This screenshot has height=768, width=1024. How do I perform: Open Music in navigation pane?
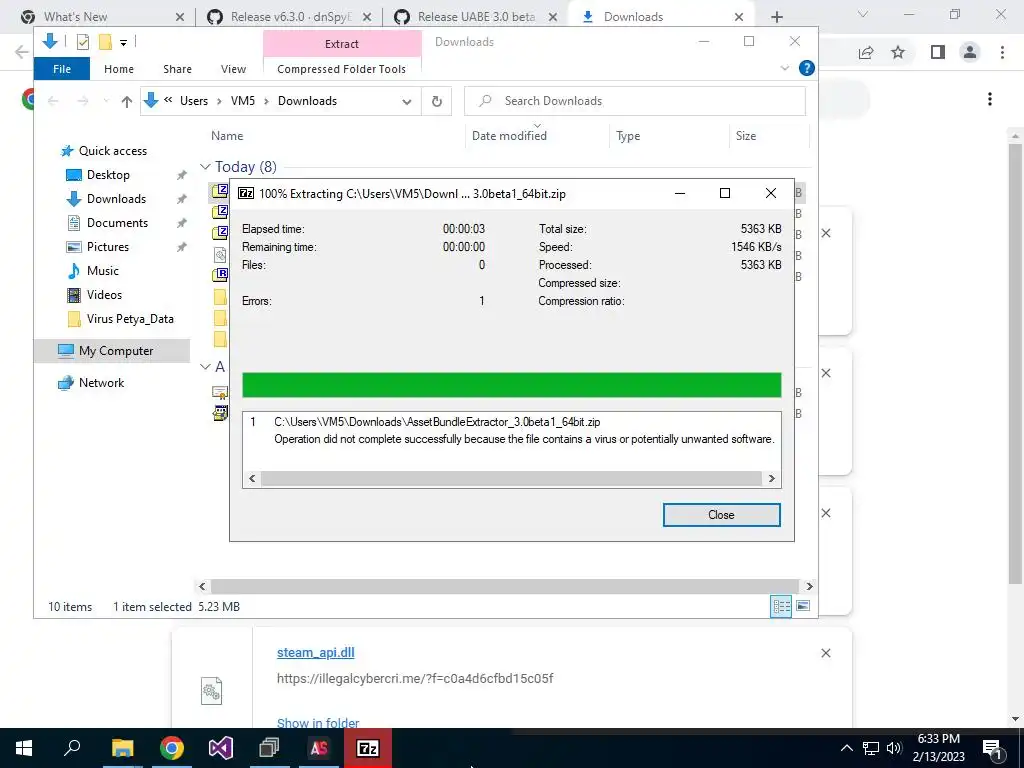click(x=103, y=270)
